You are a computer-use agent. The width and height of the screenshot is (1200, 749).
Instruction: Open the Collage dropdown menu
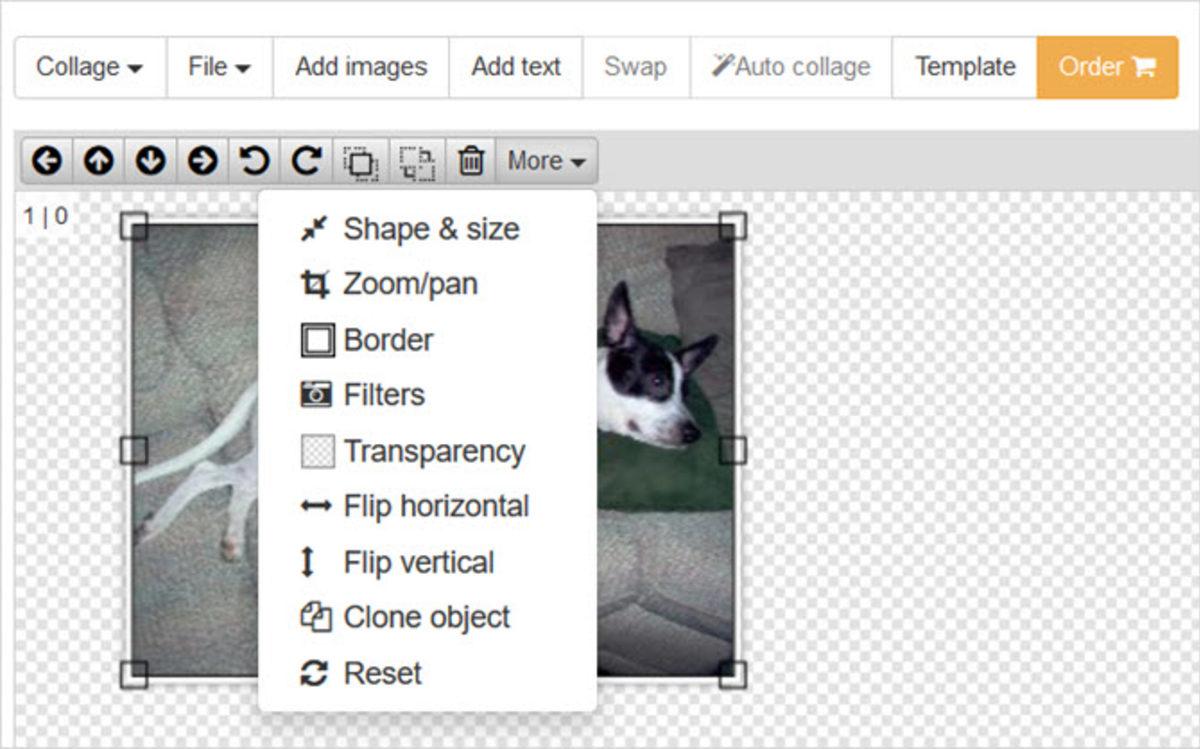[x=90, y=67]
